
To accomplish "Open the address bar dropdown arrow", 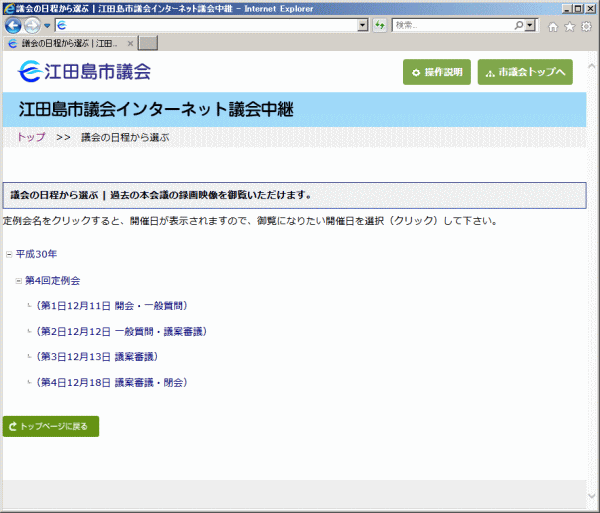I will [363, 25].
